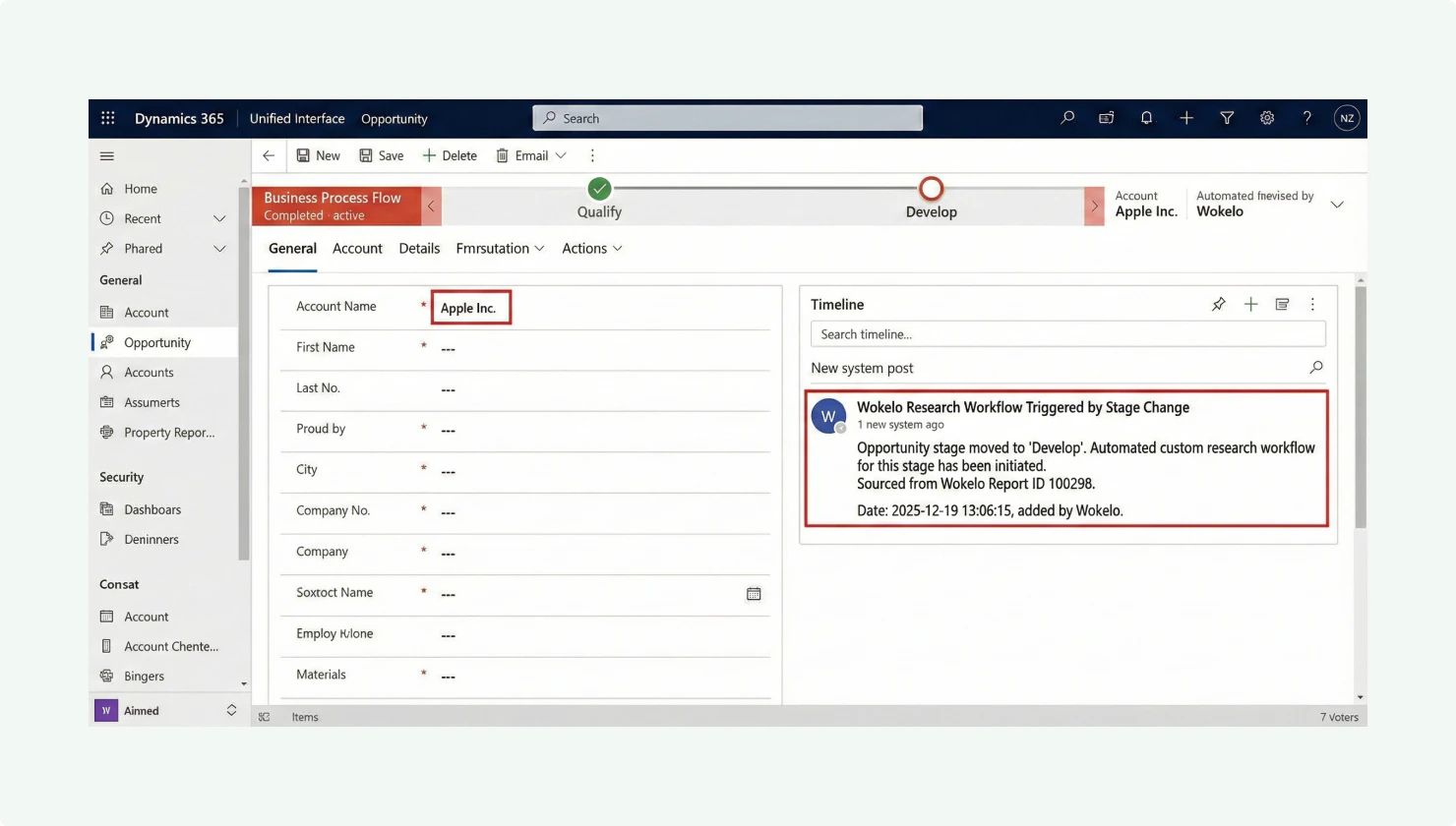
Task: Switch to the Details tab
Action: pos(419,249)
